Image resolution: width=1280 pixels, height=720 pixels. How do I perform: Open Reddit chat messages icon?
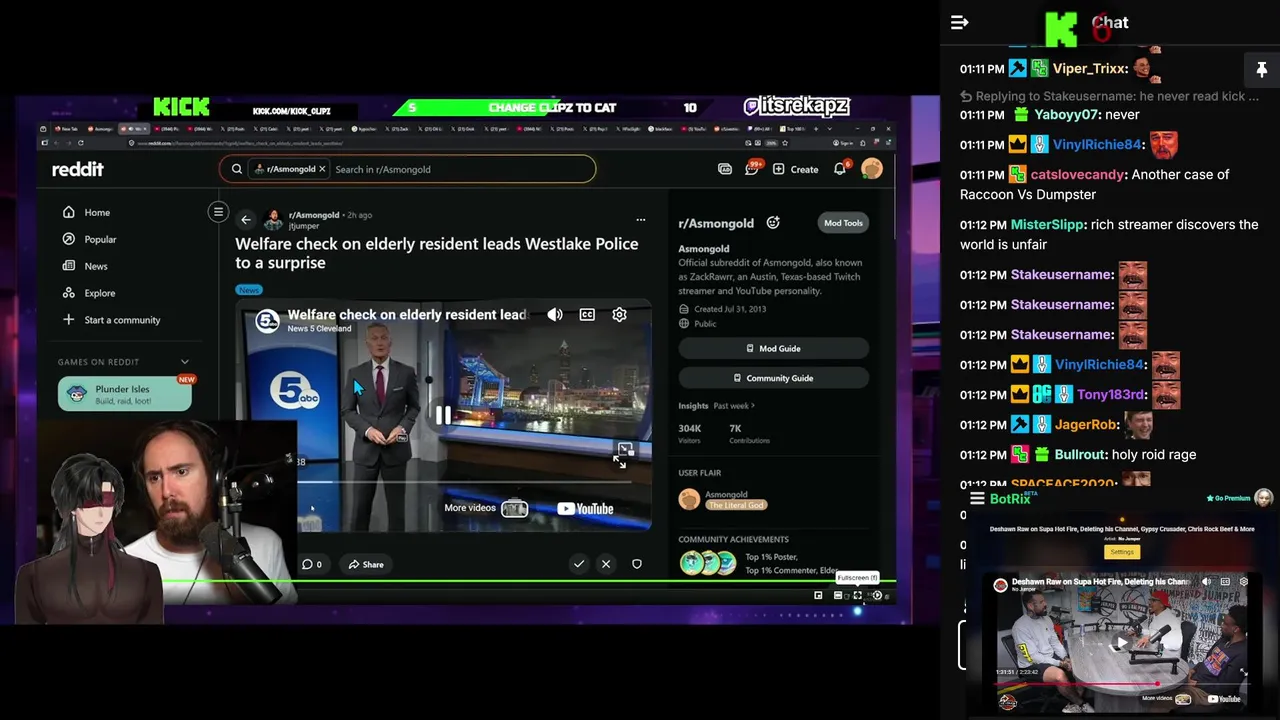pyautogui.click(x=752, y=169)
